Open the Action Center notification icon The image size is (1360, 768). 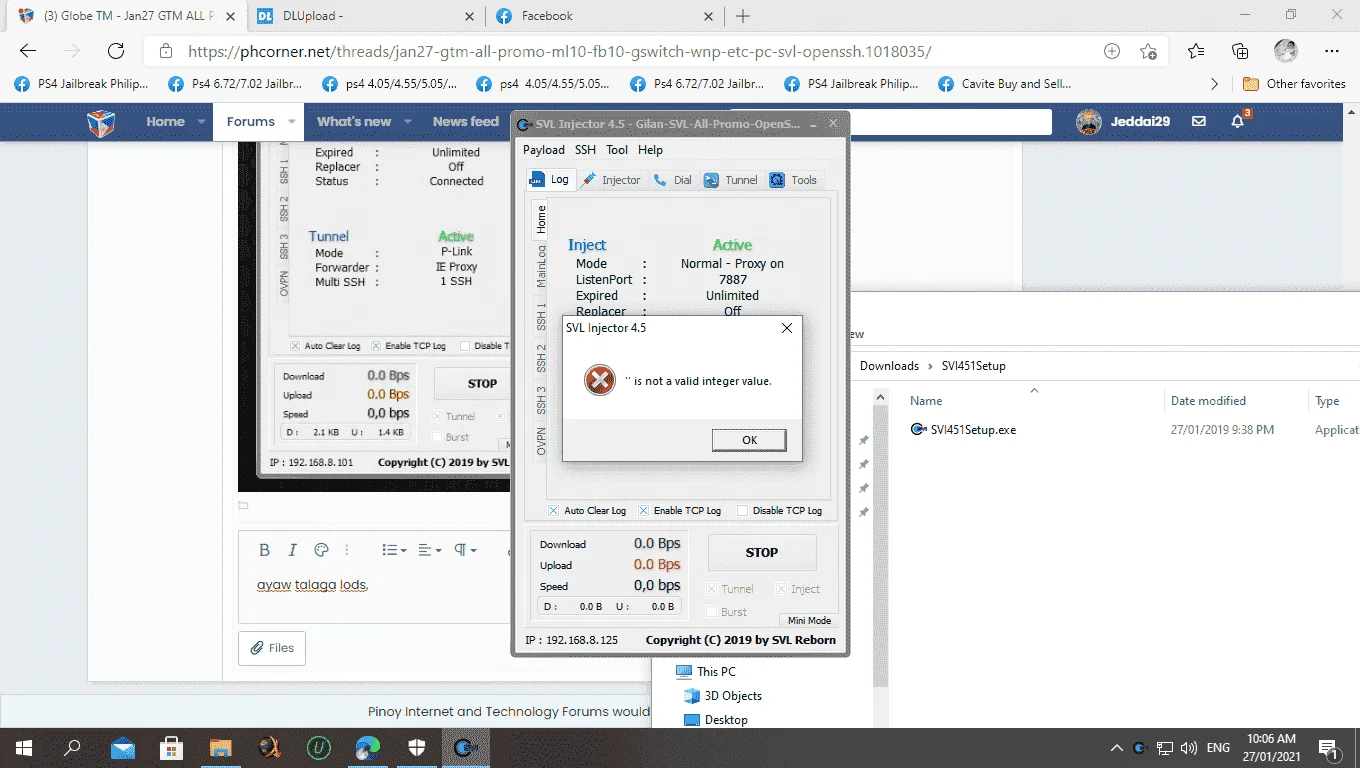pos(1330,747)
